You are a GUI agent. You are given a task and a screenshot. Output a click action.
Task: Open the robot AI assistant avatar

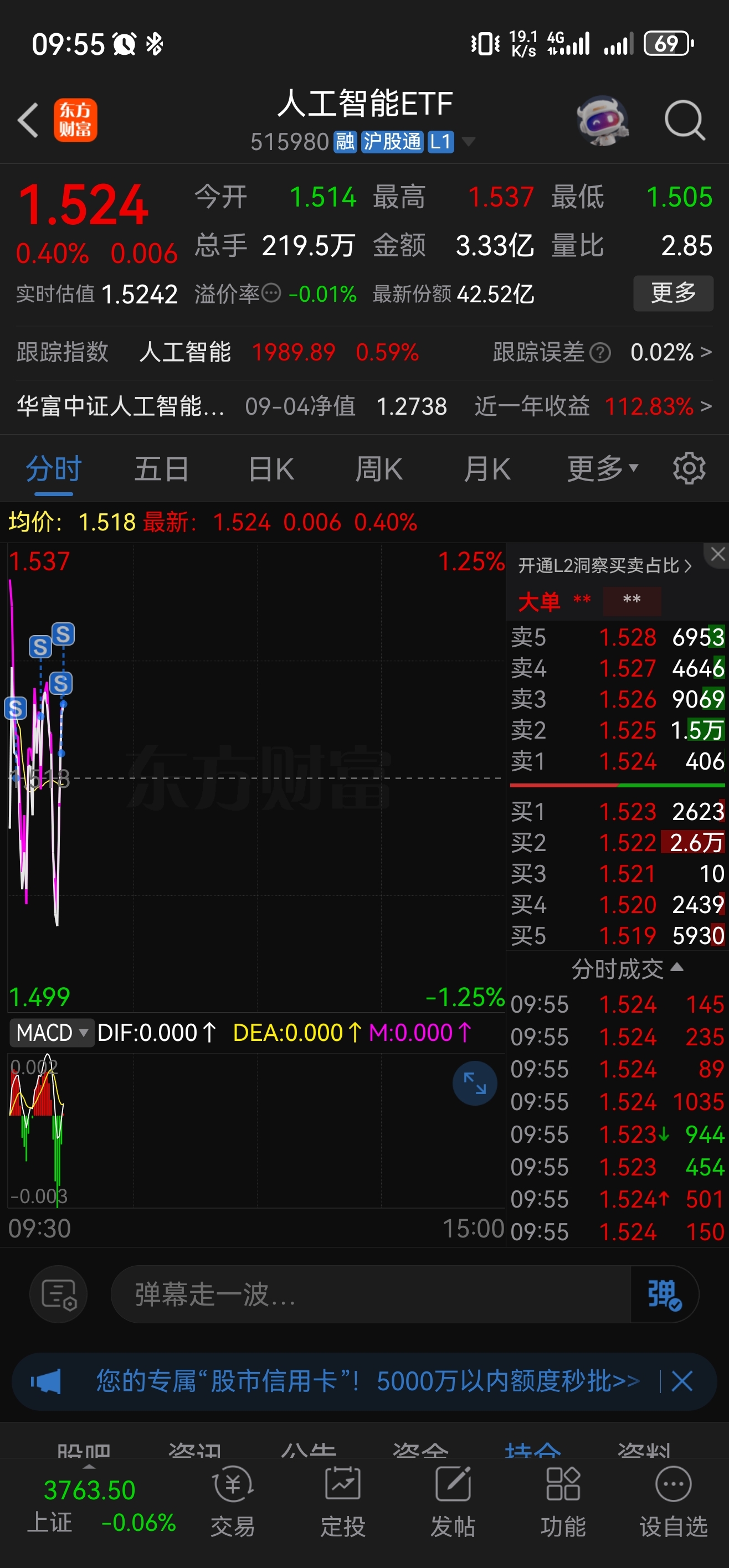coord(603,120)
